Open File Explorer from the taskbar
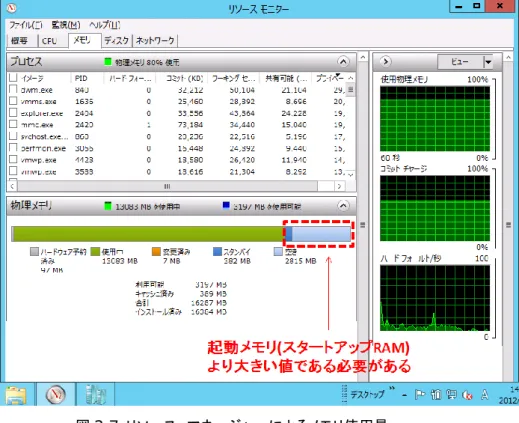Image resolution: width=519 pixels, height=423 pixels. 16,395
